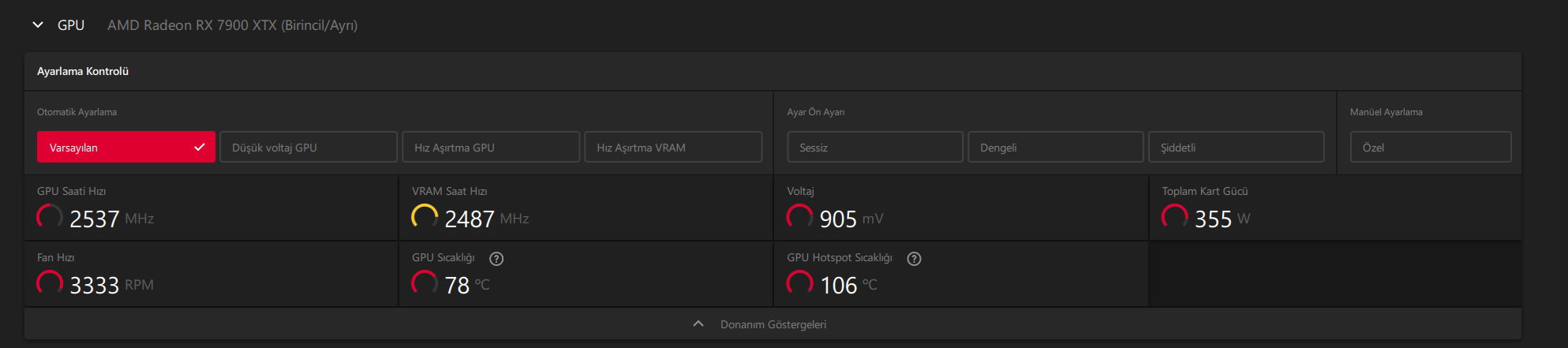Screen dimensions: 1568x348
Task: Choose Düşük voltaj GPU tuning
Action: (x=309, y=147)
